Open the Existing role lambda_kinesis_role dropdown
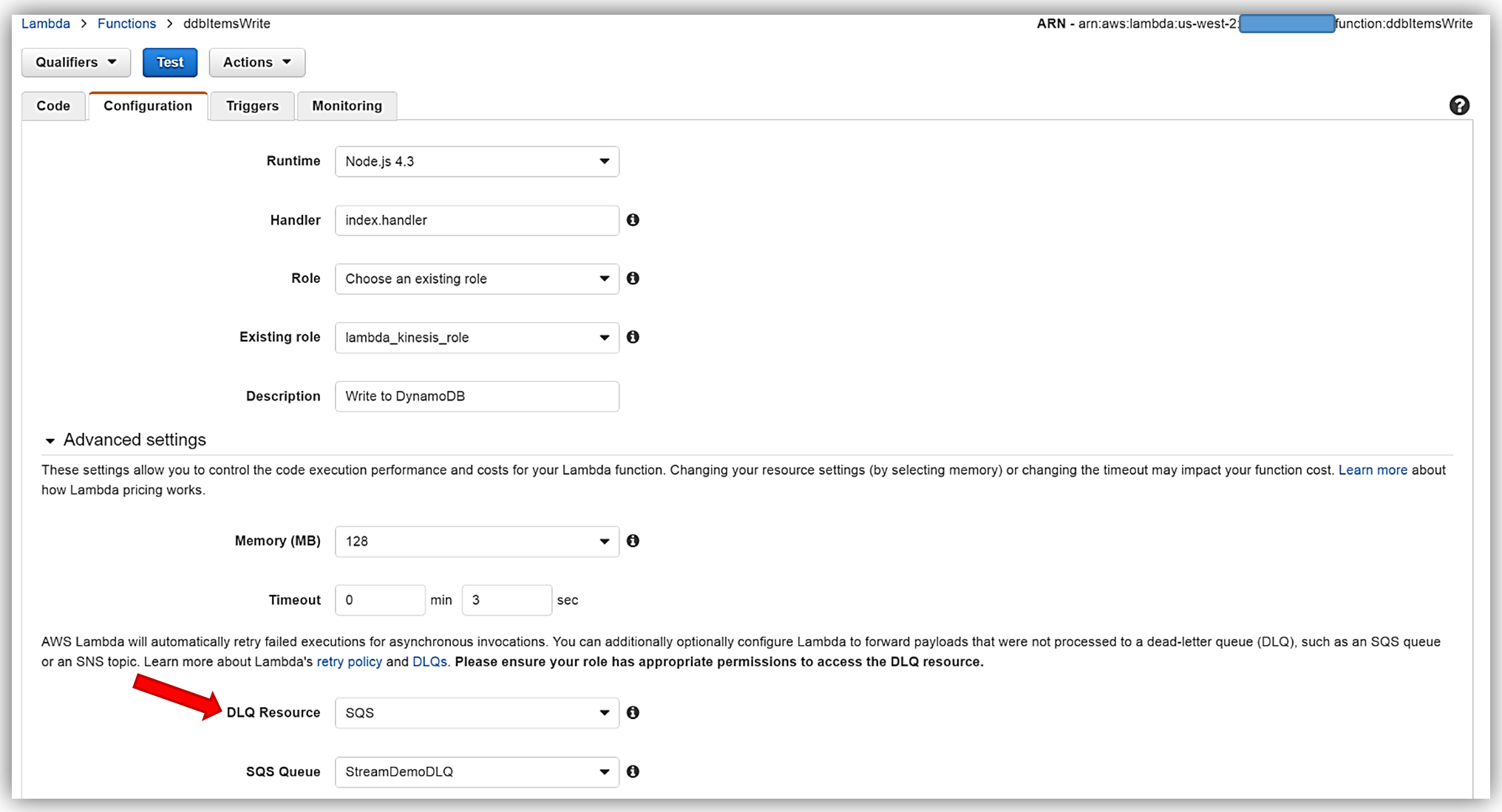The image size is (1502, 812). (477, 338)
